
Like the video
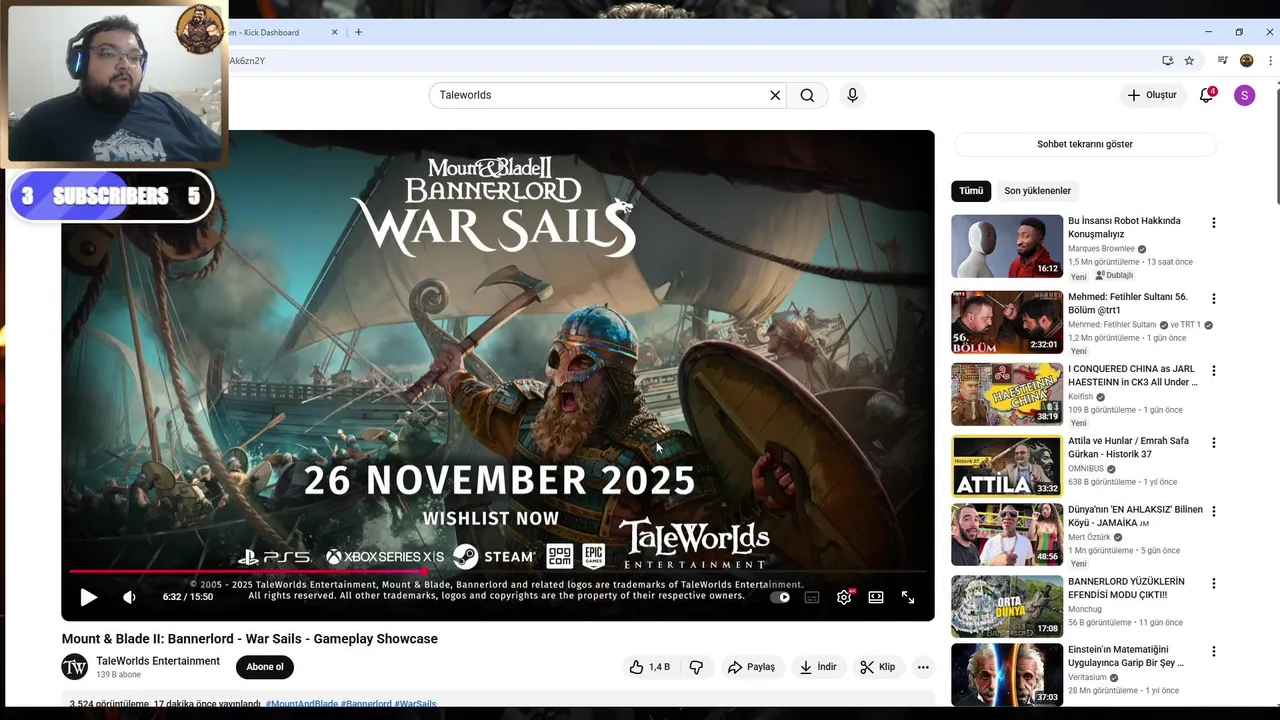click(648, 667)
